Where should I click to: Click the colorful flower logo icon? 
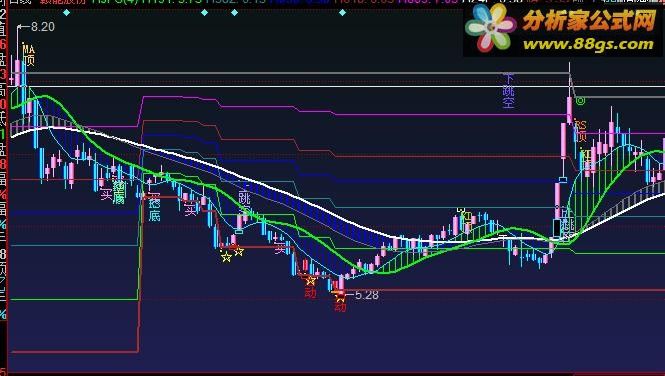tap(490, 28)
